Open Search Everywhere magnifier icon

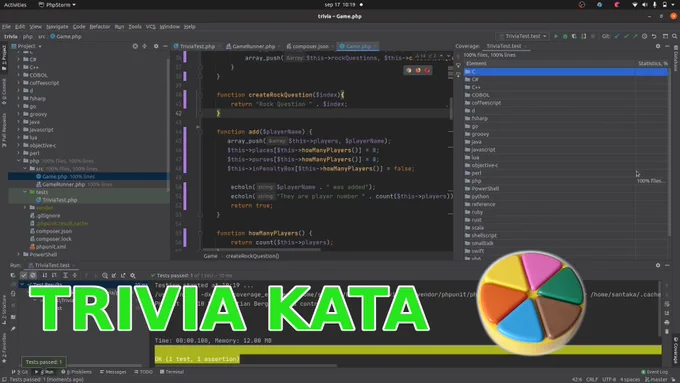pyautogui.click(x=674, y=36)
